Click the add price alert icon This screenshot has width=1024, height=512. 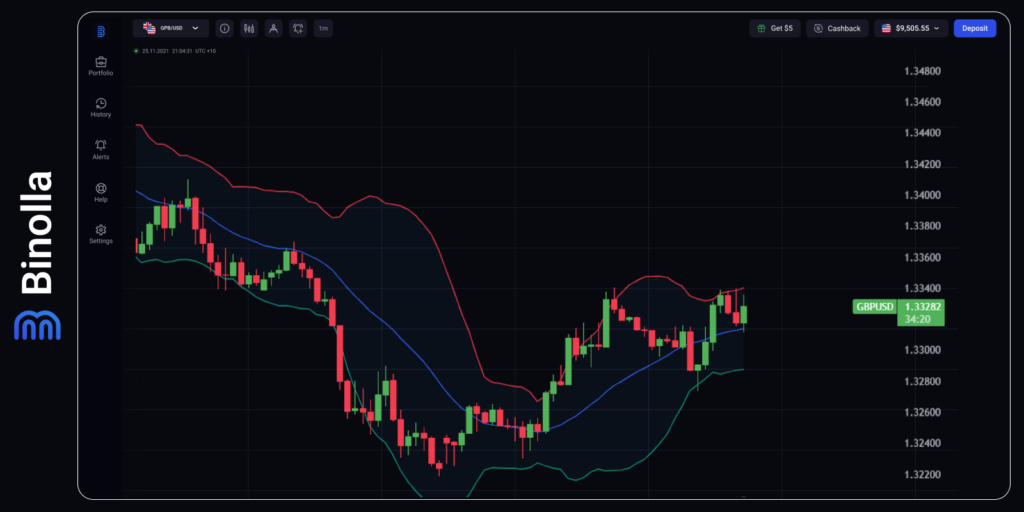point(298,28)
